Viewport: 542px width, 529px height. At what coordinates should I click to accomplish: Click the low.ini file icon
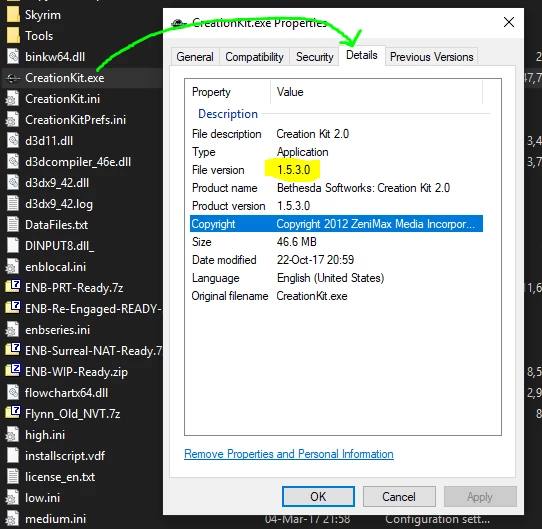pos(13,498)
